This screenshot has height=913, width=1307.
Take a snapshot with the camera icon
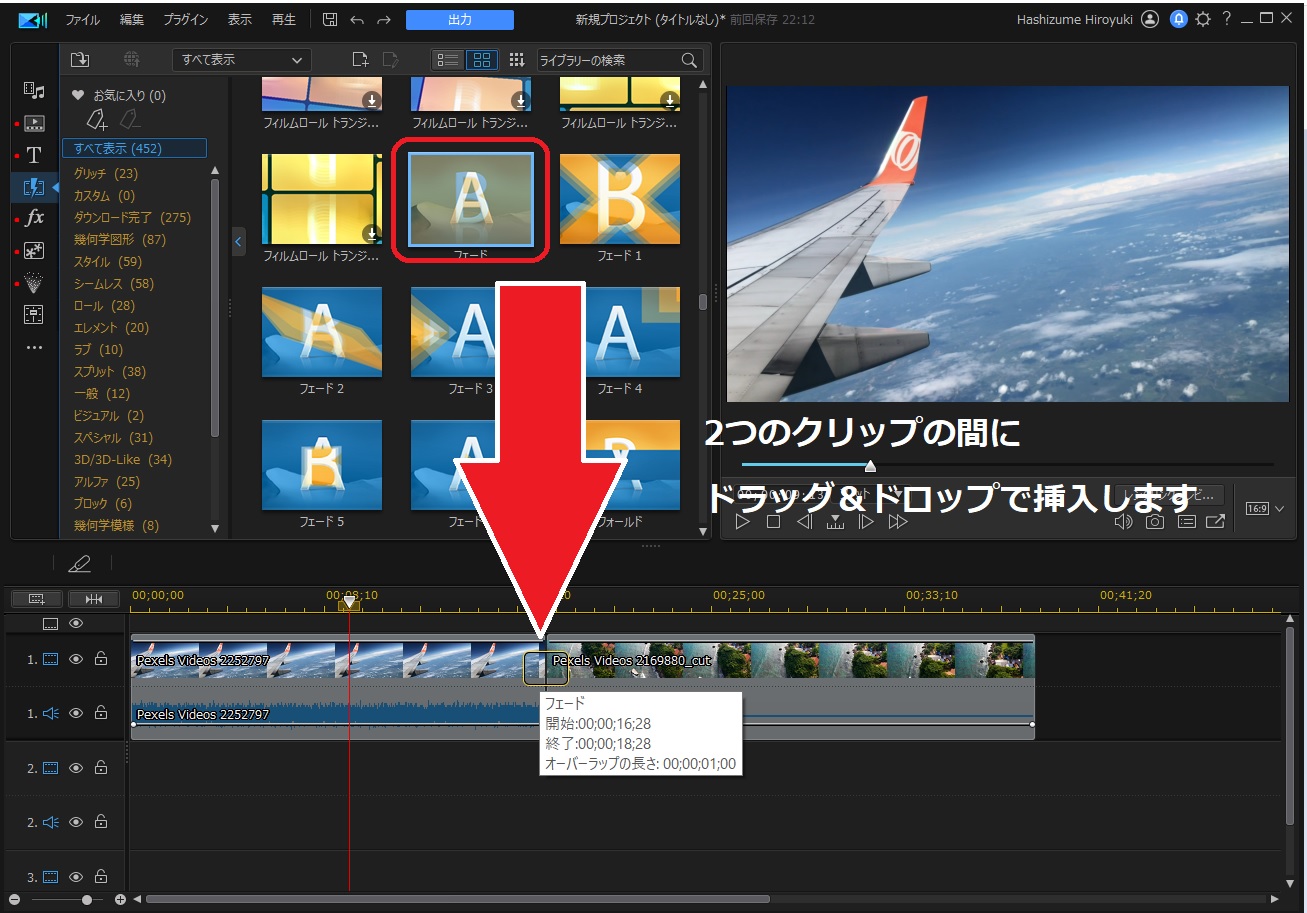coord(1155,521)
